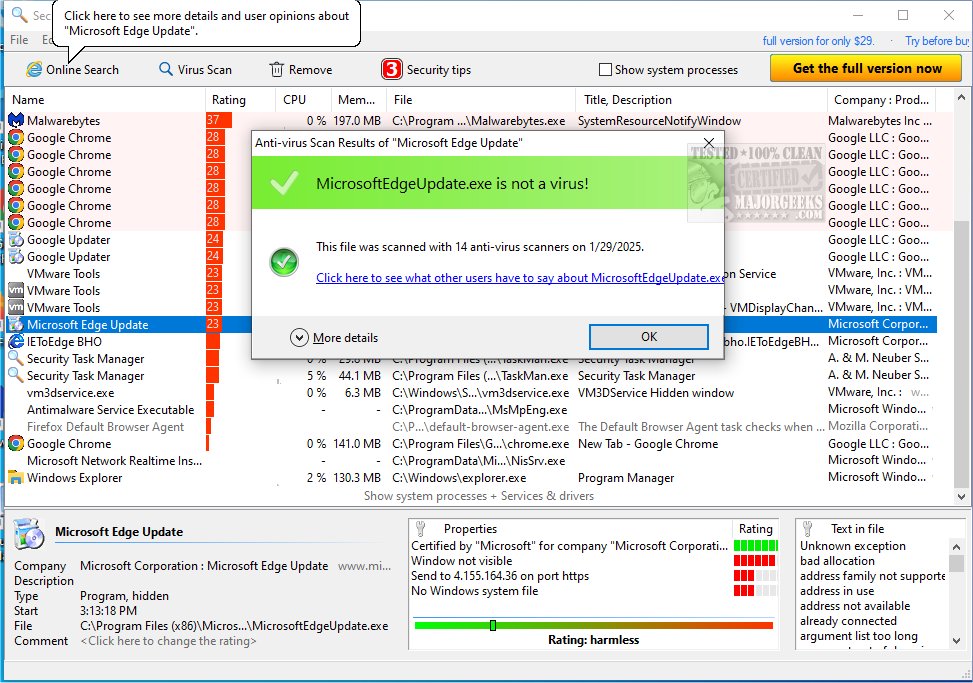Select the Windows Explorer folder icon
The width and height of the screenshot is (973, 683).
16,478
